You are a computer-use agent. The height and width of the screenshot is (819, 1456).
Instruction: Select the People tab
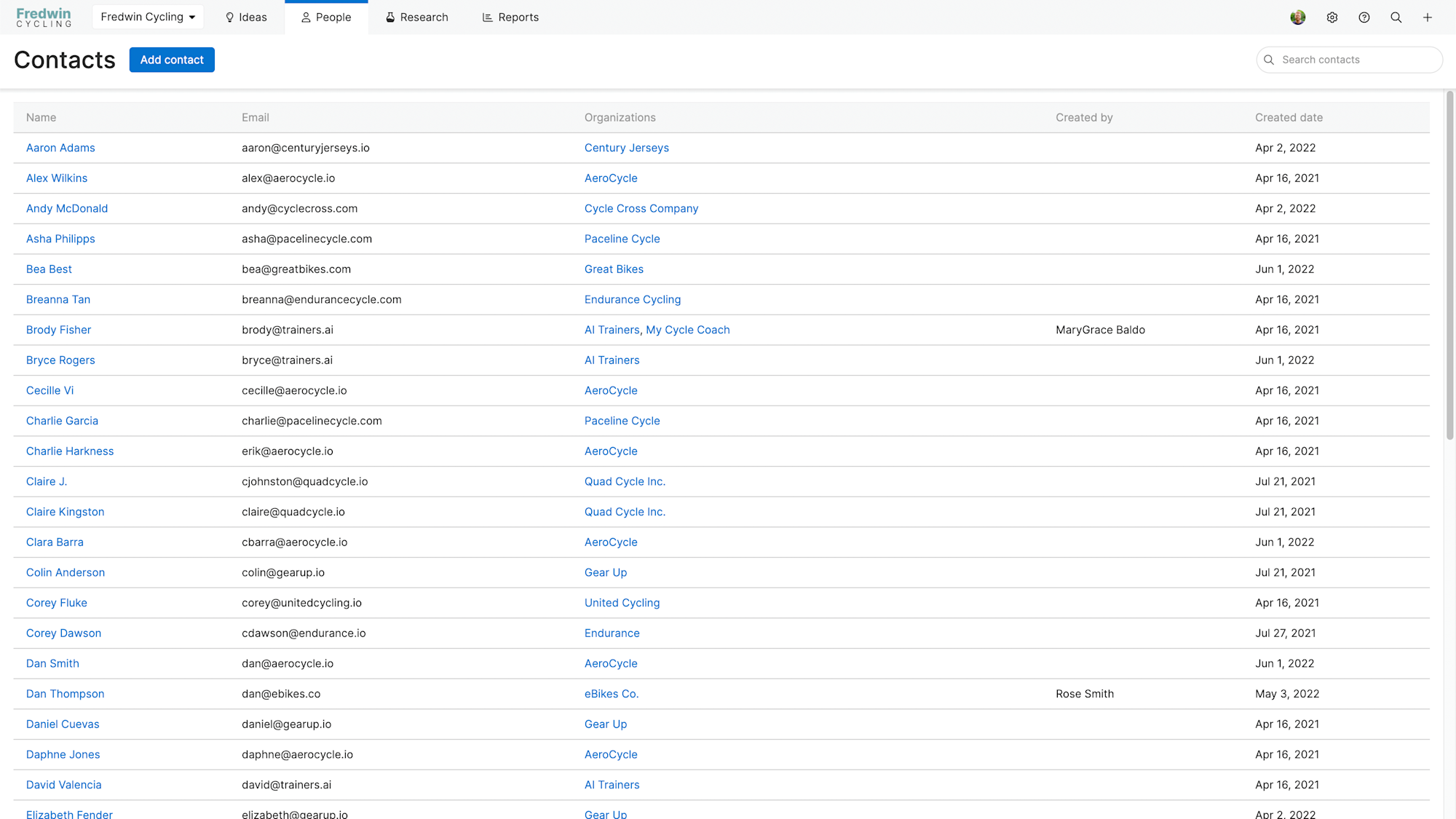click(326, 17)
